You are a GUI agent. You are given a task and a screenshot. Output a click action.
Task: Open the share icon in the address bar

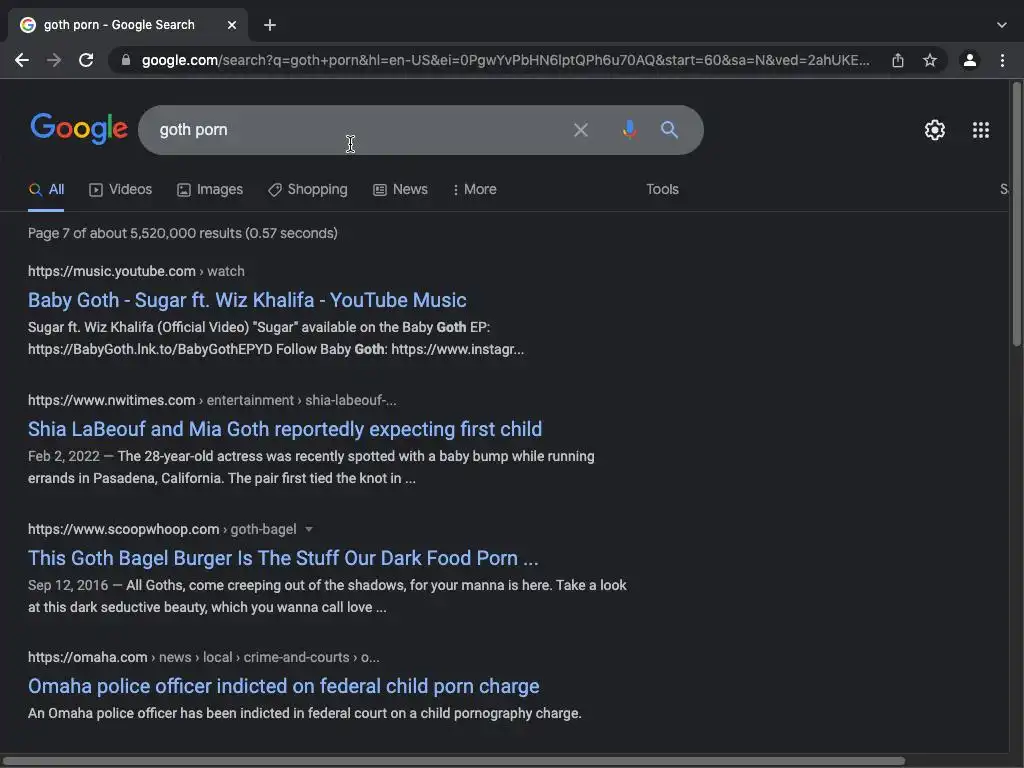(x=898, y=60)
